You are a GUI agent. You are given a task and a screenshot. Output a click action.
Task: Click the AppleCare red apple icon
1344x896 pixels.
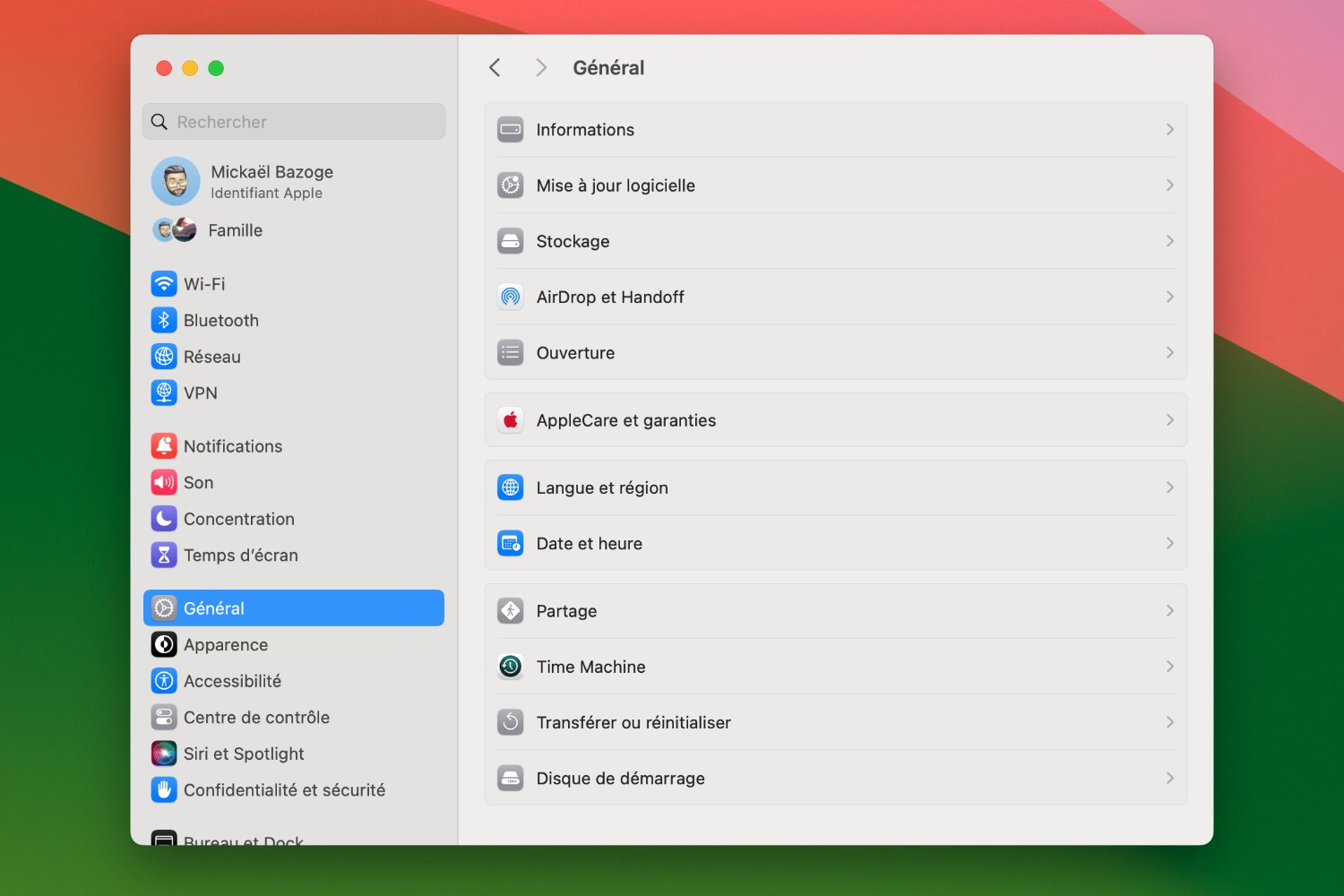[x=511, y=420]
